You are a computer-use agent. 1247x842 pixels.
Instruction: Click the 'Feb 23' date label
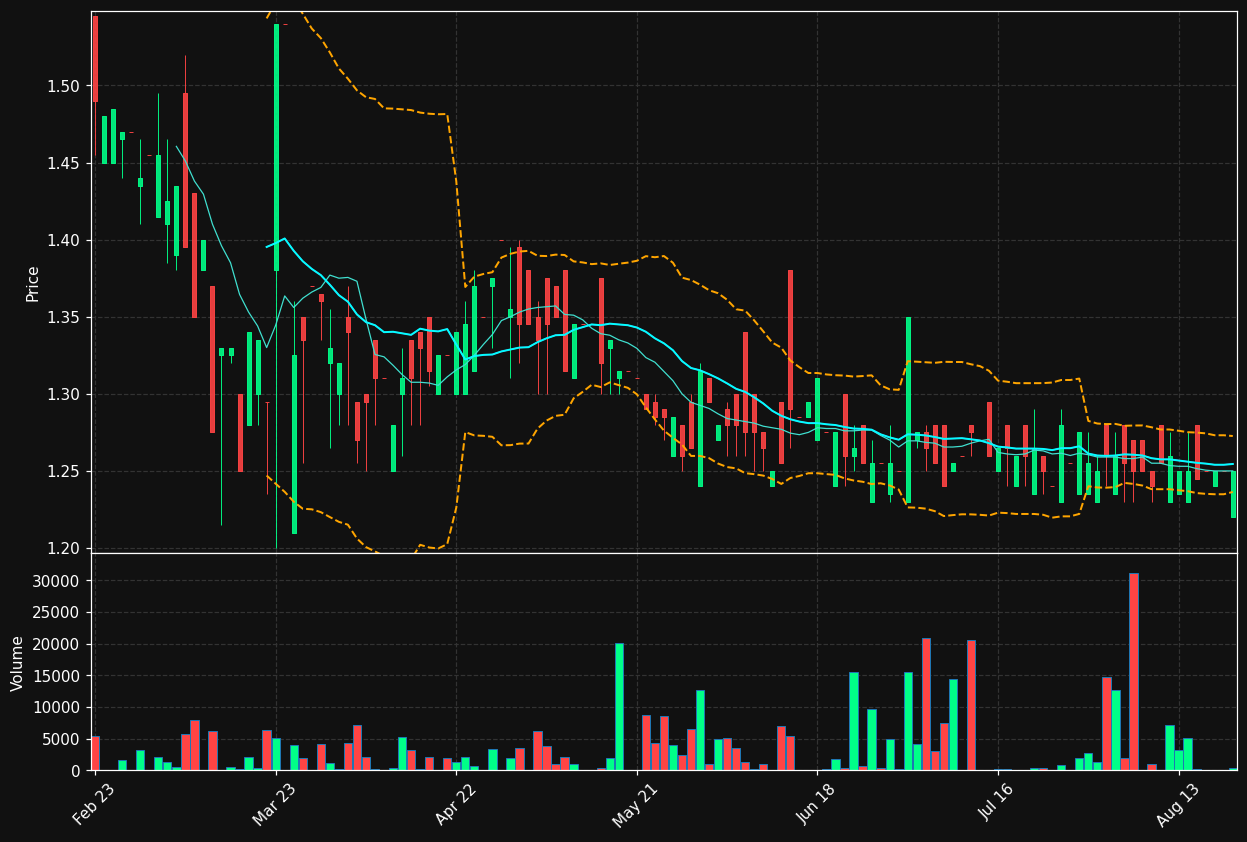coord(93,804)
